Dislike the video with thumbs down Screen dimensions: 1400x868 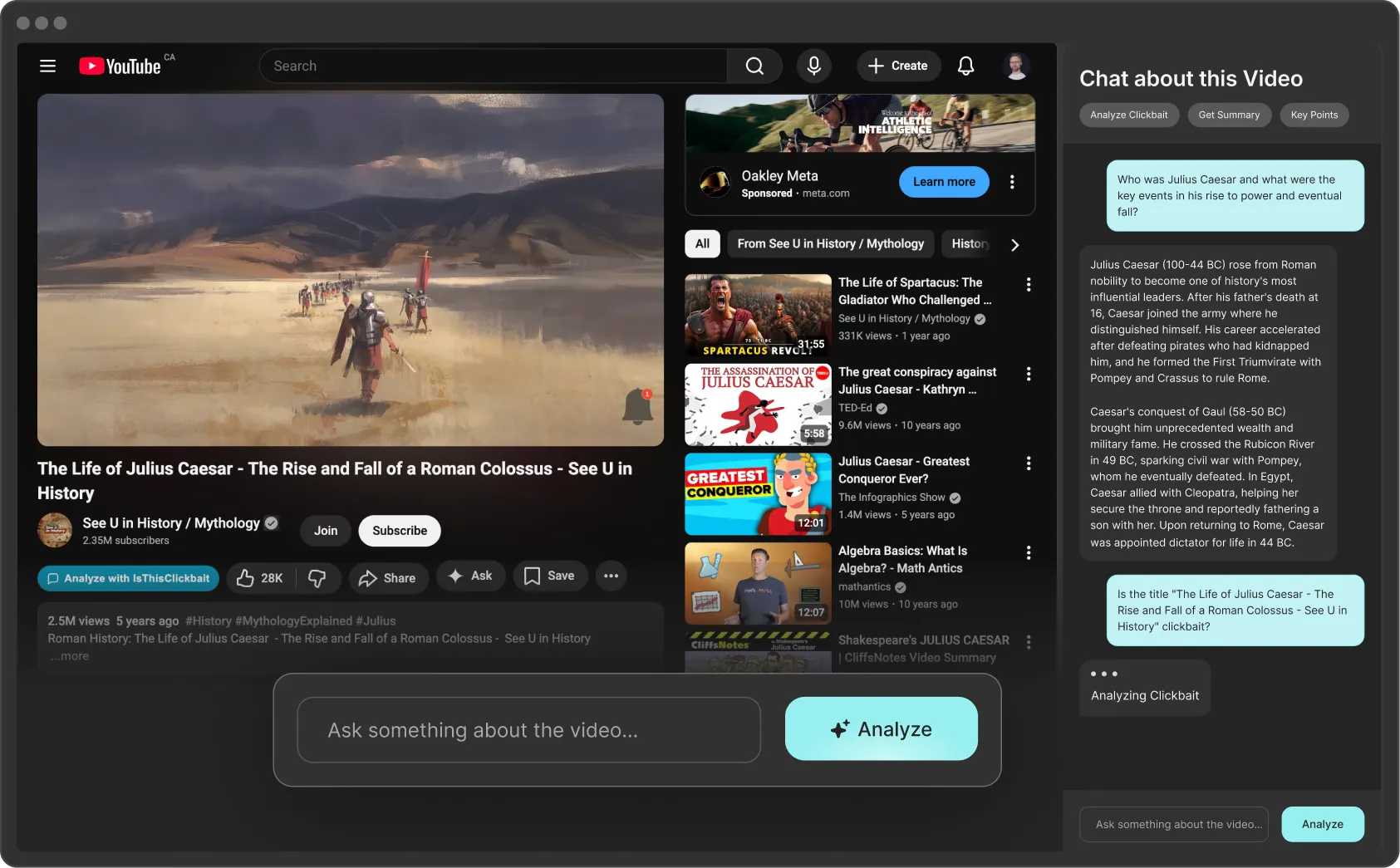(317, 578)
